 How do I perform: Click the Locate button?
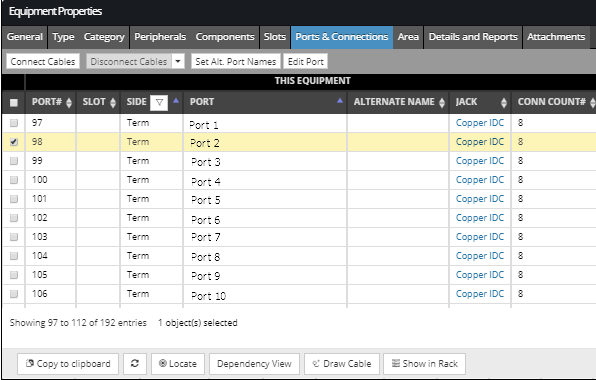[x=178, y=364]
